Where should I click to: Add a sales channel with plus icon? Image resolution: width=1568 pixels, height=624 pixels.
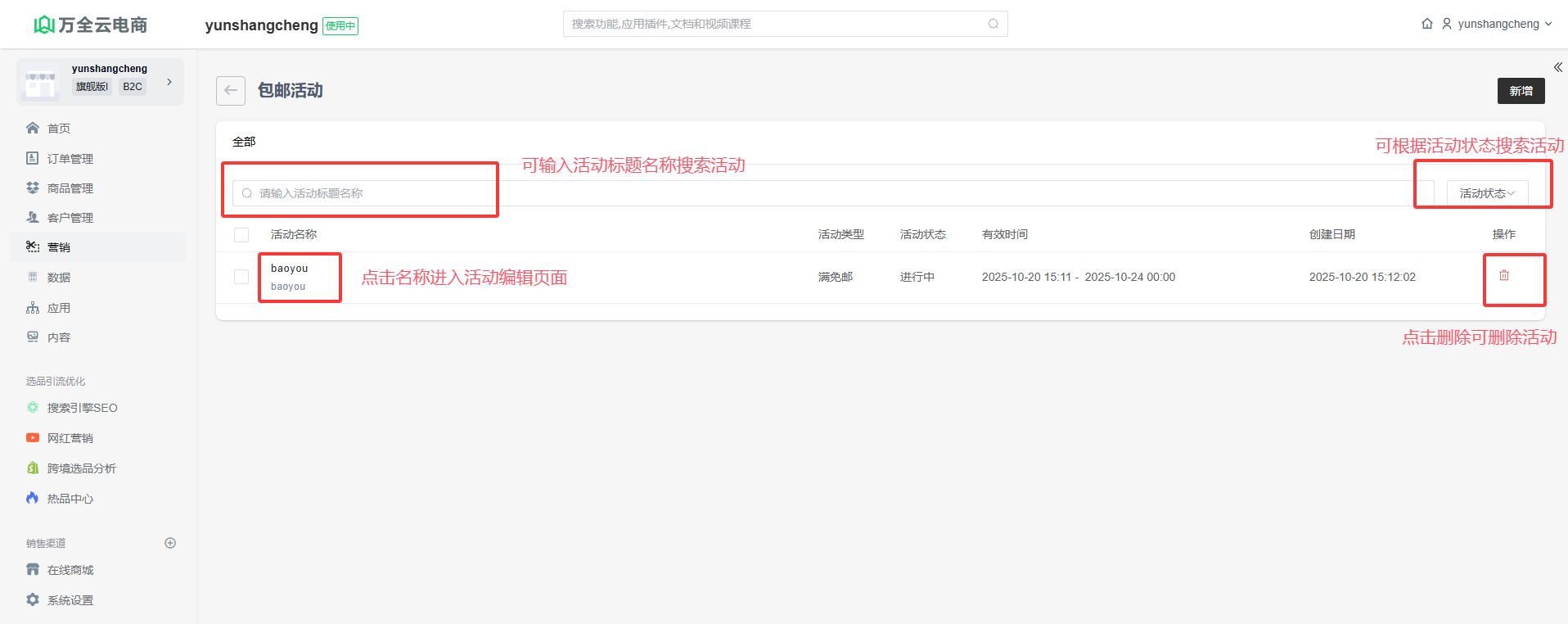click(170, 543)
